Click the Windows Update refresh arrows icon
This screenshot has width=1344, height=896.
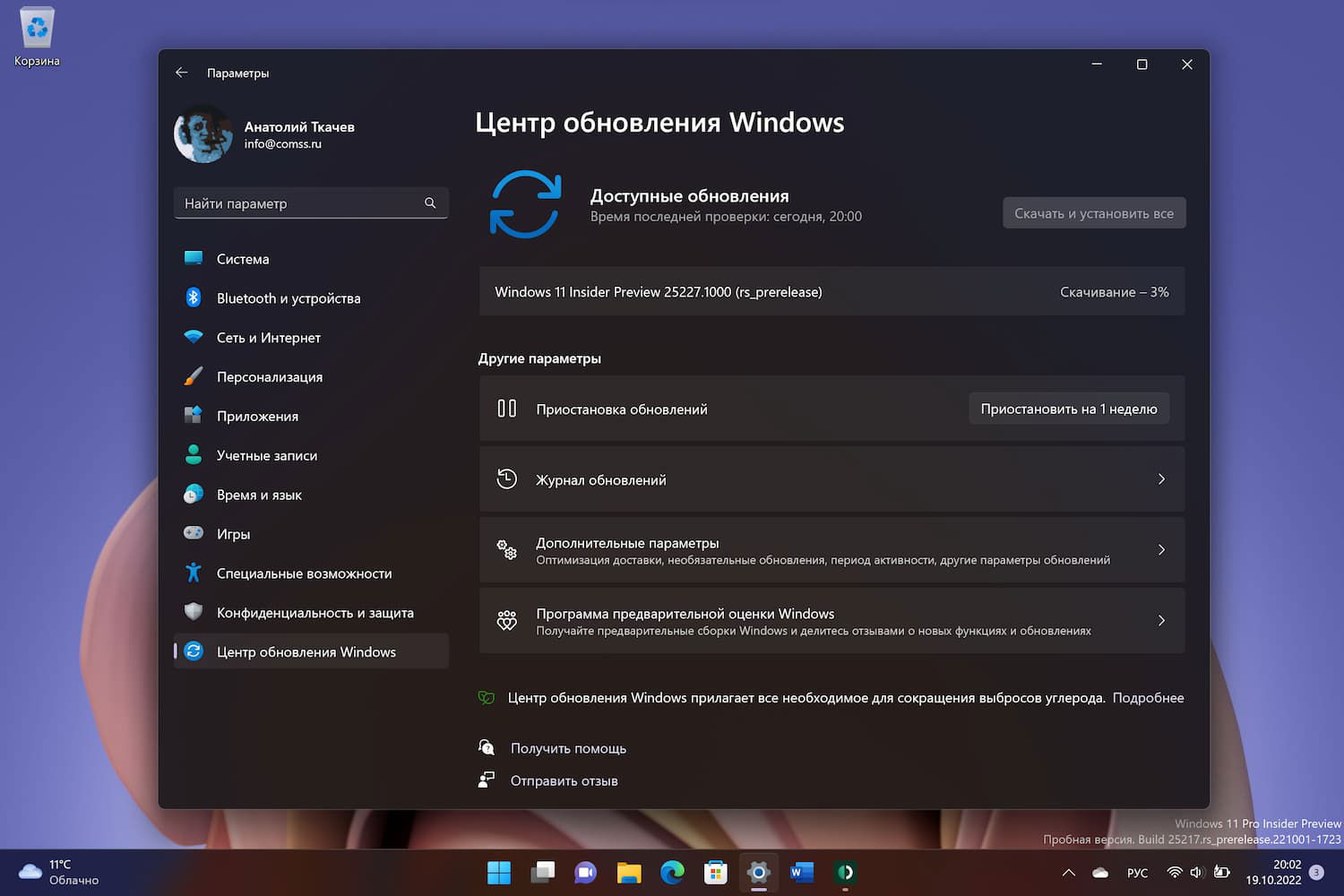coord(527,204)
